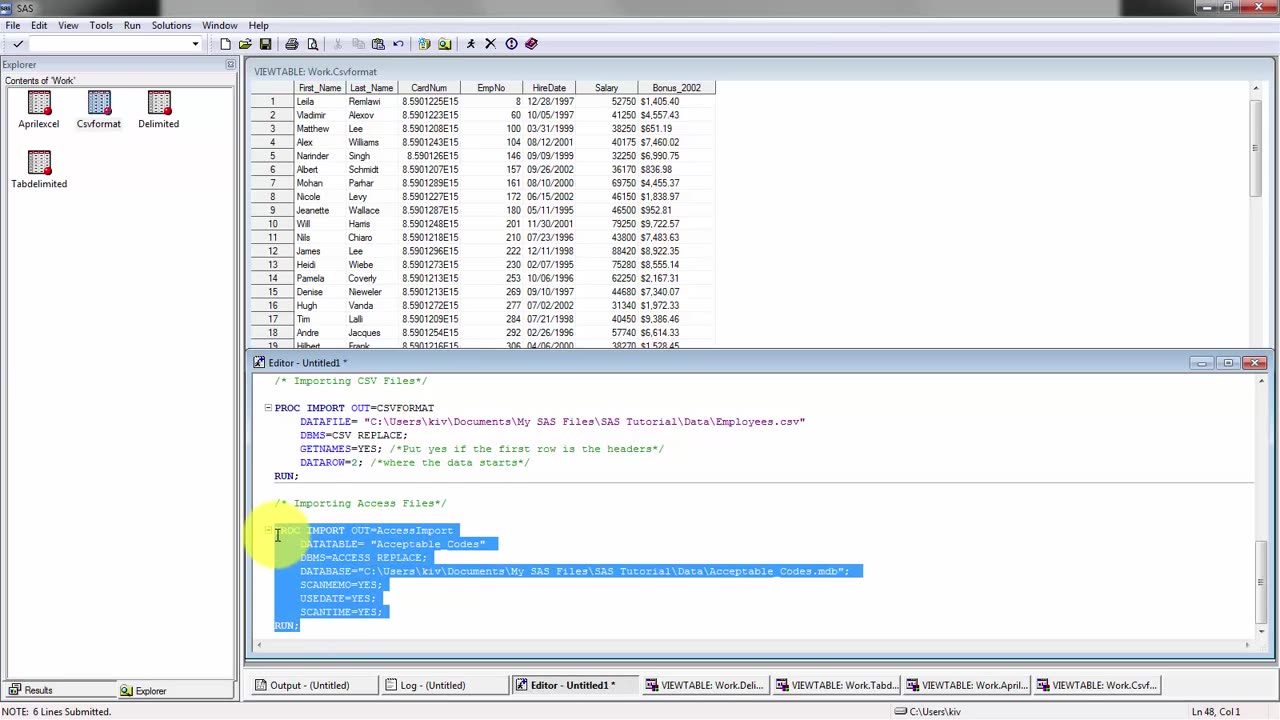Switch to VIEWTABLE: Work.Deli... window
Screen dimensions: 1280x720
705,685
